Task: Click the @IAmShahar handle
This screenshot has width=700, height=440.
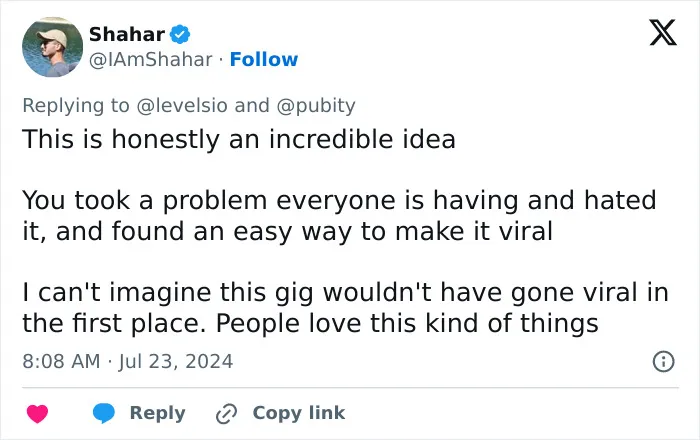Action: pos(150,59)
